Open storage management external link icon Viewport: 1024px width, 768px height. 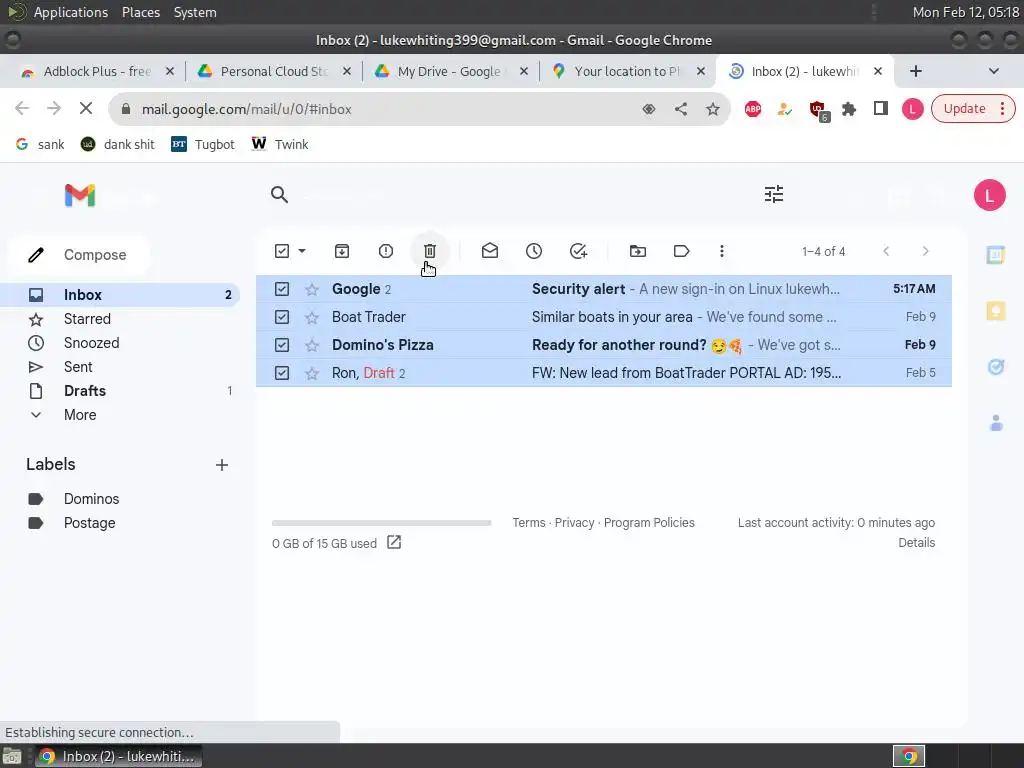click(394, 543)
